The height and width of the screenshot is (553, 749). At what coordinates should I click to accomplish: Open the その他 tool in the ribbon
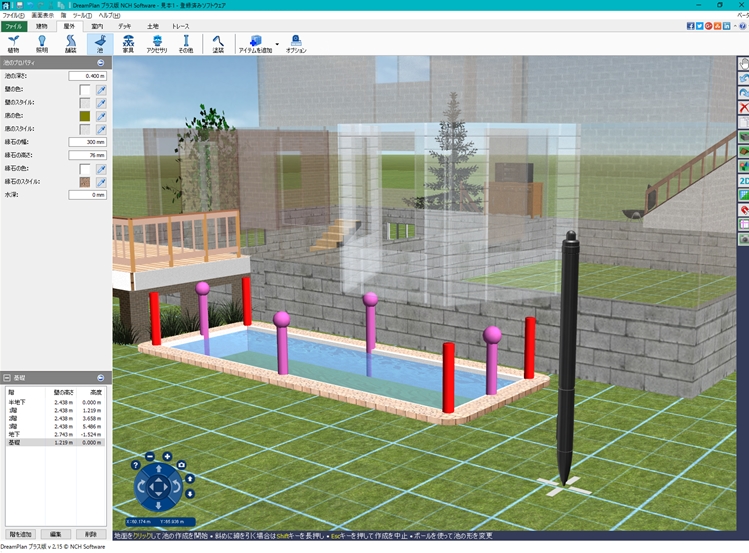coord(186,43)
